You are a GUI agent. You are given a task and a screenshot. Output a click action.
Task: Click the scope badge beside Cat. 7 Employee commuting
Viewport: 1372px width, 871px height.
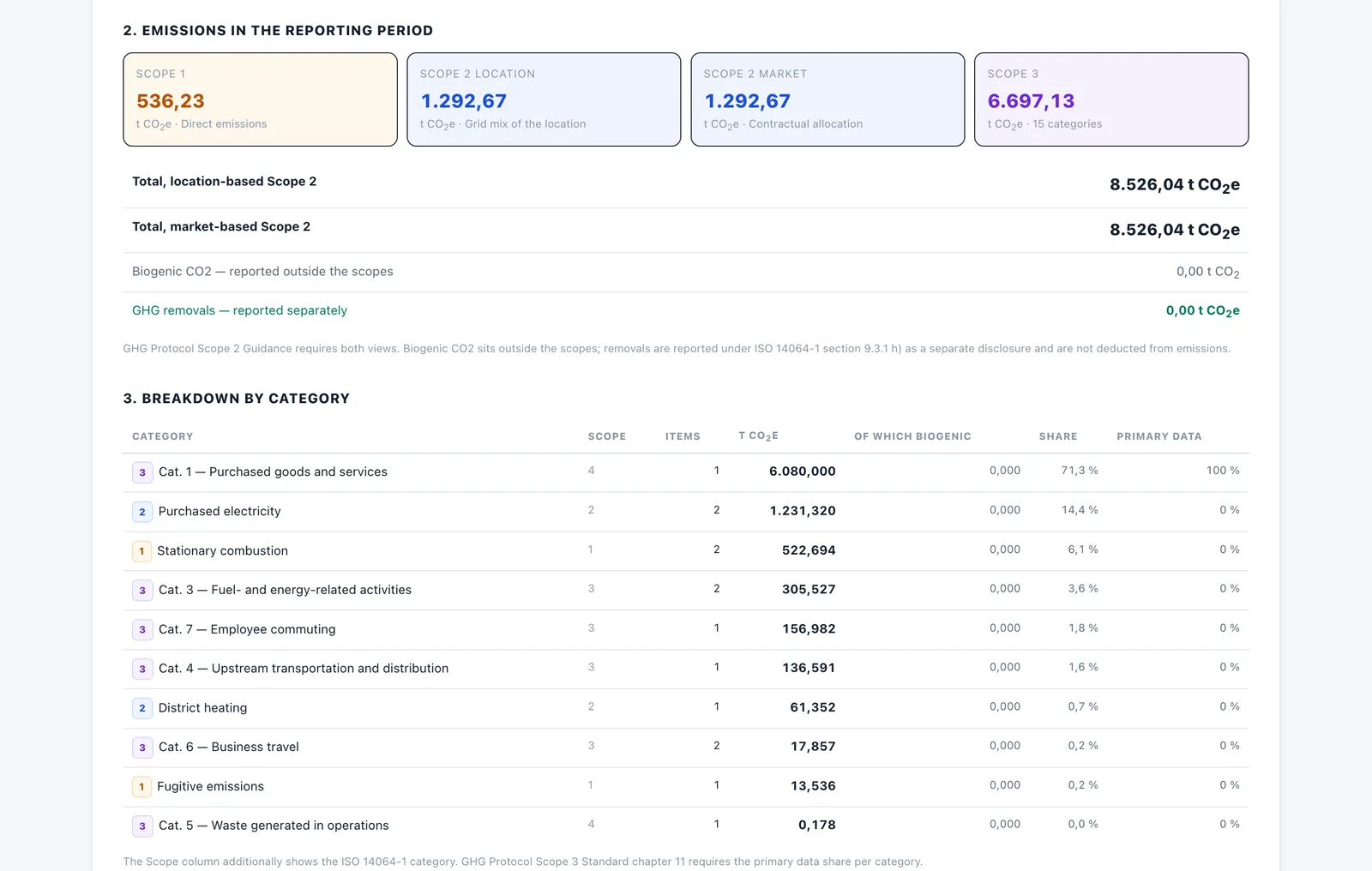(142, 629)
